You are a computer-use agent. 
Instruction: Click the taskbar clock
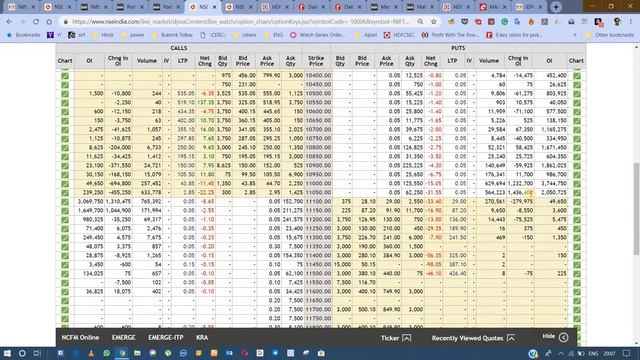click(609, 353)
